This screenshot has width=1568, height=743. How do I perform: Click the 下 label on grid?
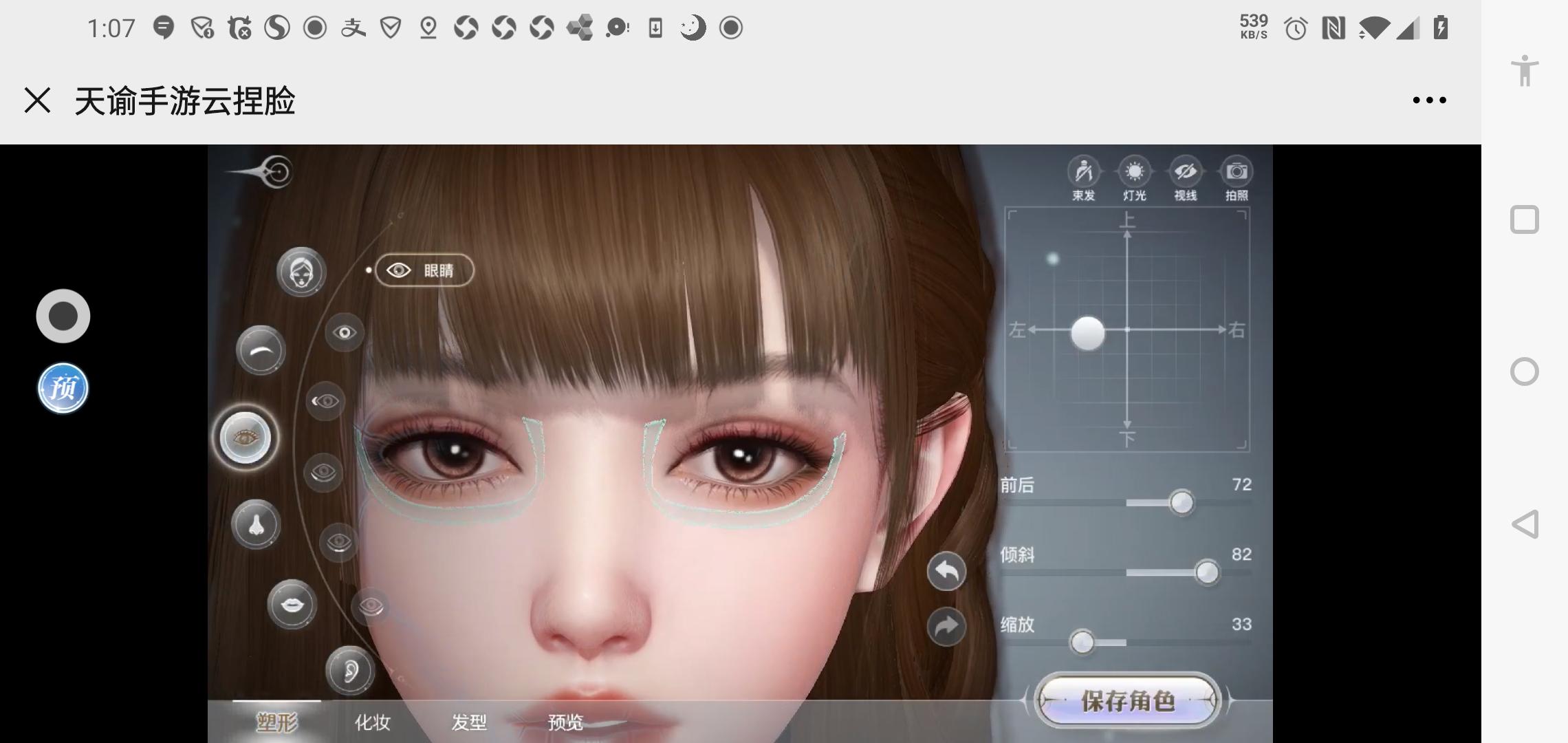(1127, 438)
